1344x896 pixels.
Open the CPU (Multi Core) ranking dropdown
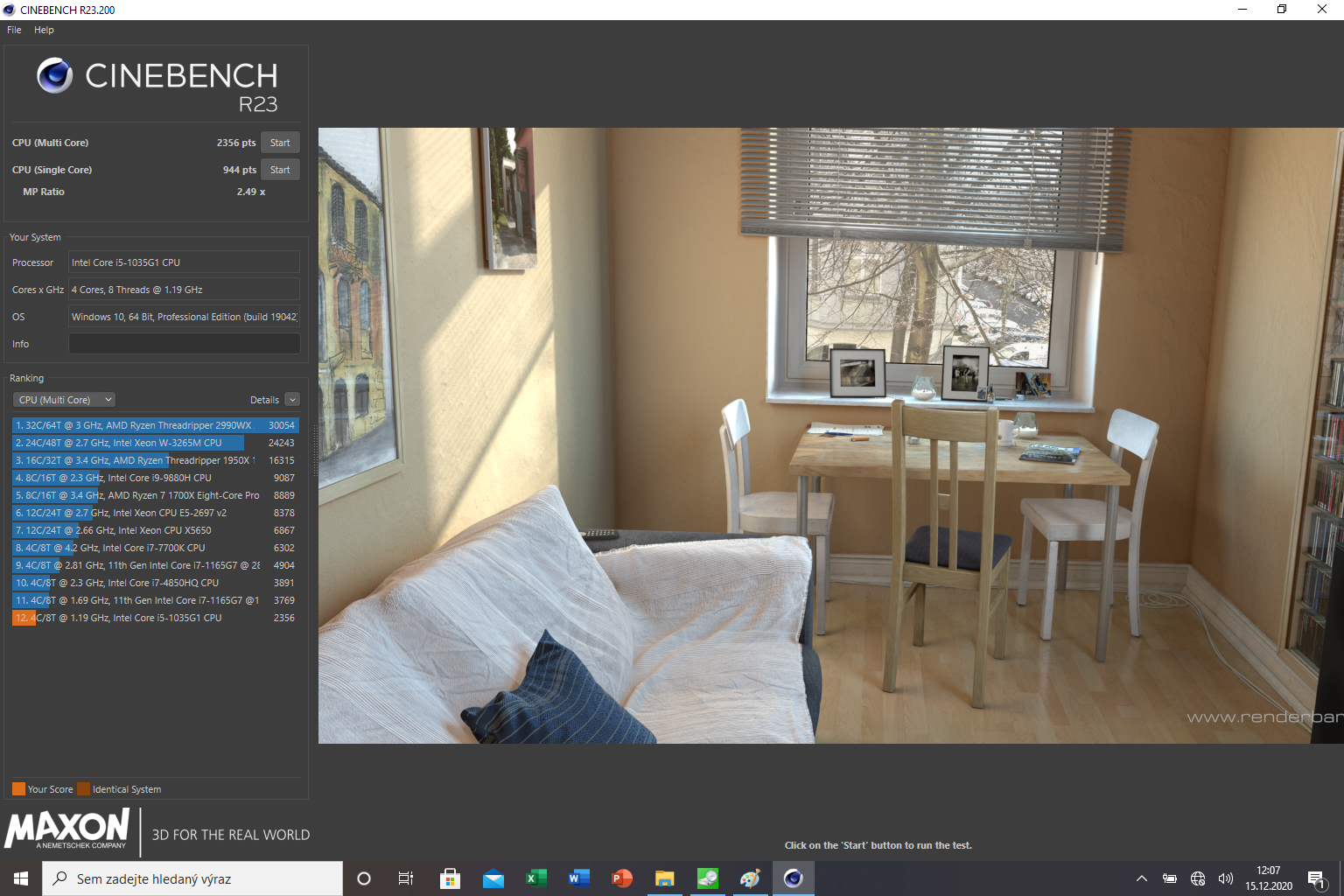pyautogui.click(x=64, y=400)
